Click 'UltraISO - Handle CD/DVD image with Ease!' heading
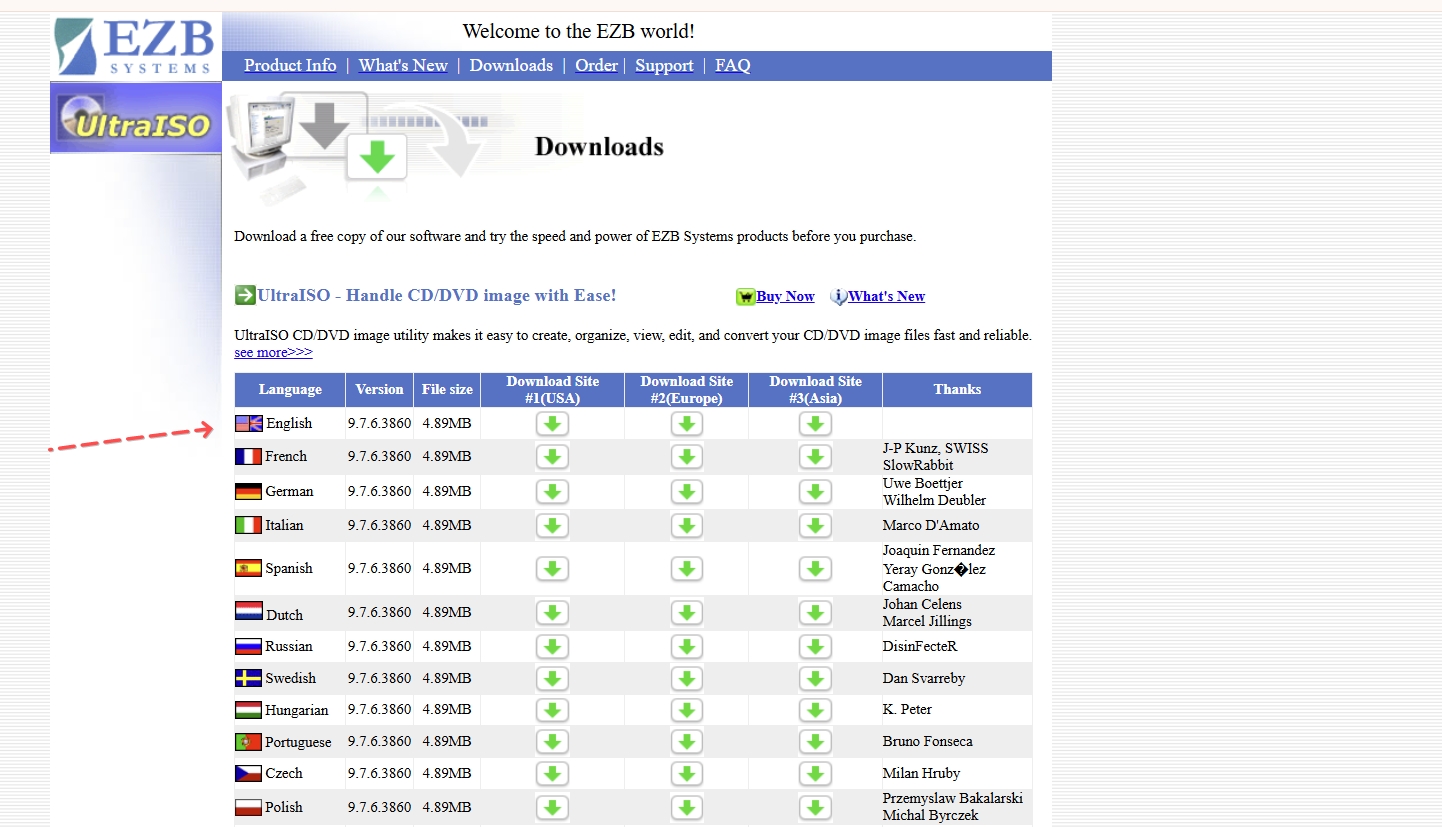The width and height of the screenshot is (1442, 827). pyautogui.click(x=437, y=296)
